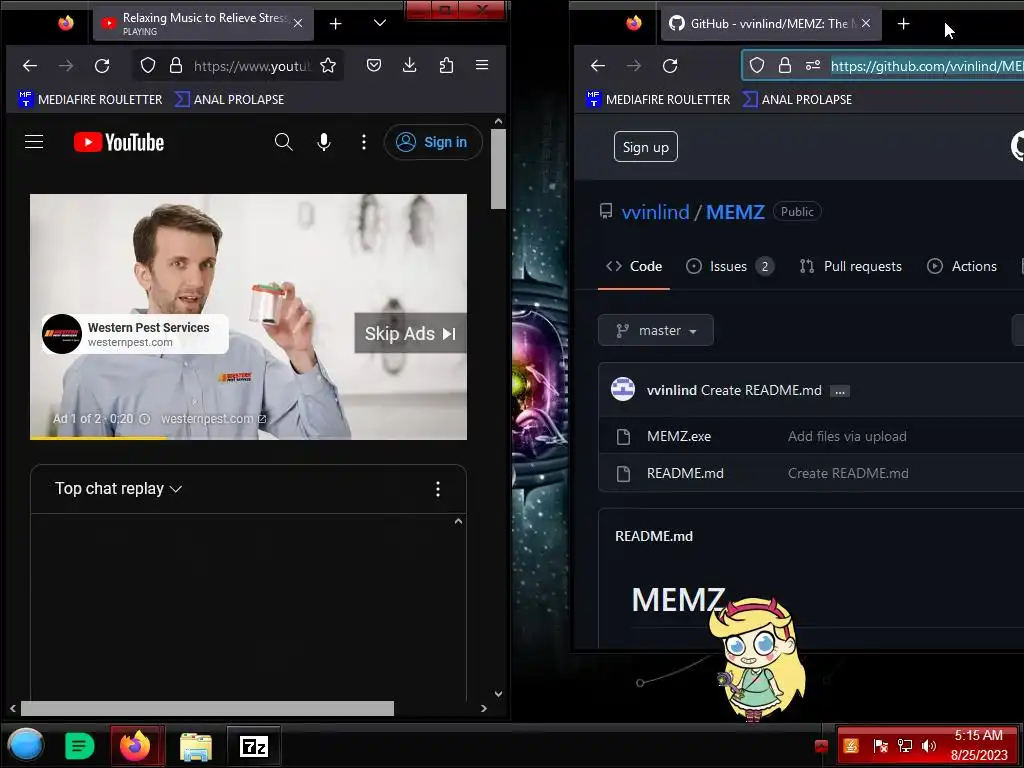This screenshot has height=768, width=1024.
Task: Open Pull requests tab
Action: coord(851,266)
